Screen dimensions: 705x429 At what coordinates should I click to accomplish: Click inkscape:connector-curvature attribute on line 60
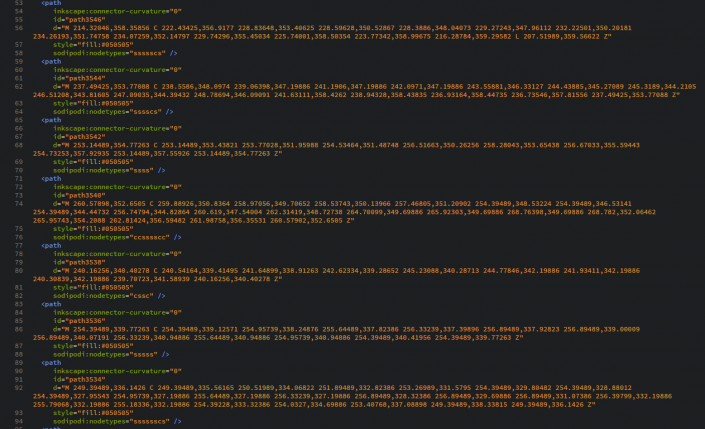coord(117,70)
